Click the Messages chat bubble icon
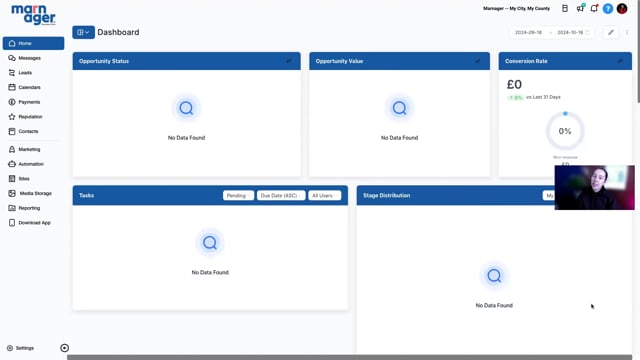Image resolution: width=640 pixels, height=360 pixels. point(12,58)
